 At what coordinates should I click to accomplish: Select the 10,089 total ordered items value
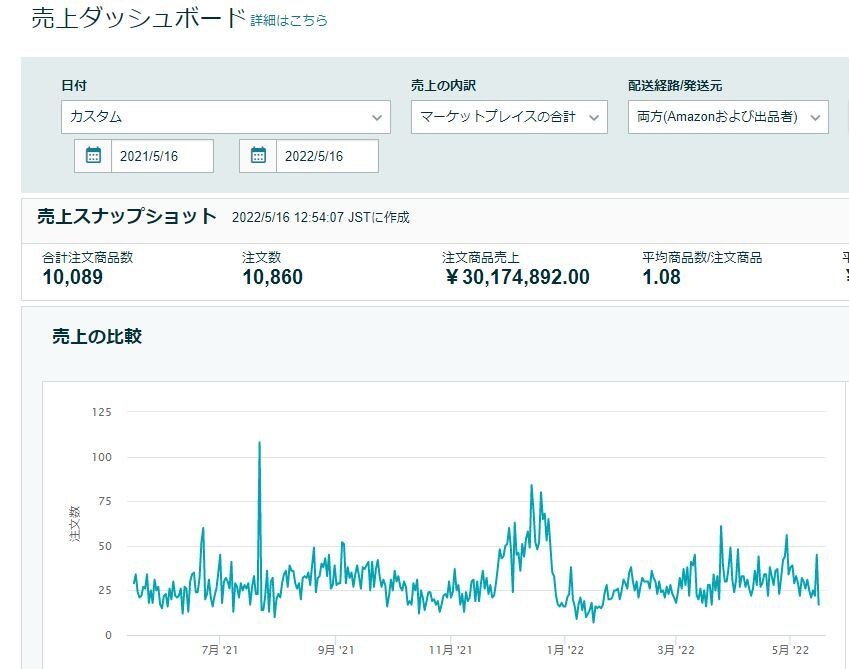click(73, 277)
